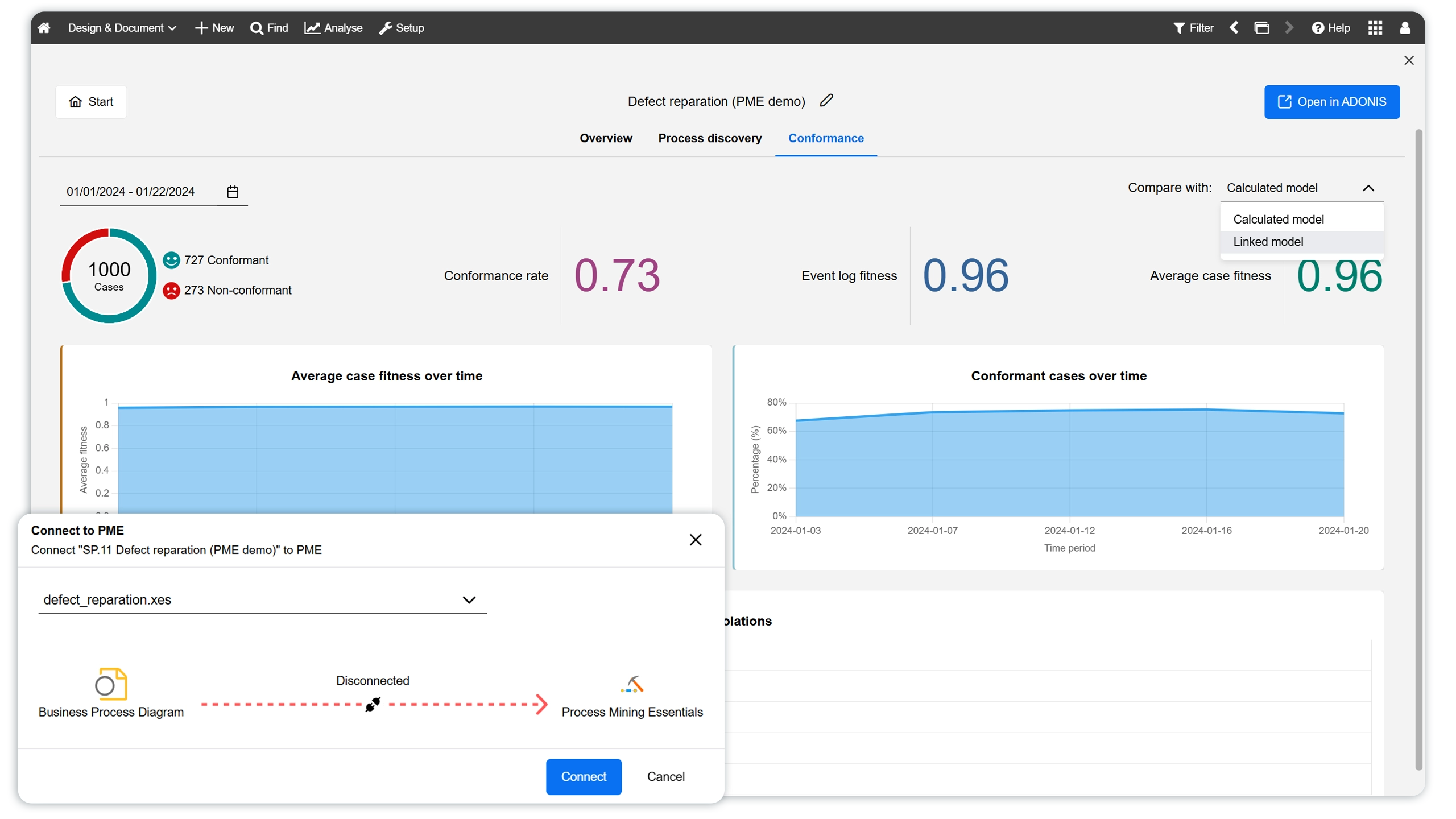This screenshot has width=1456, height=819.
Task: Collapse the Compare with dropdown
Action: tap(1368, 188)
